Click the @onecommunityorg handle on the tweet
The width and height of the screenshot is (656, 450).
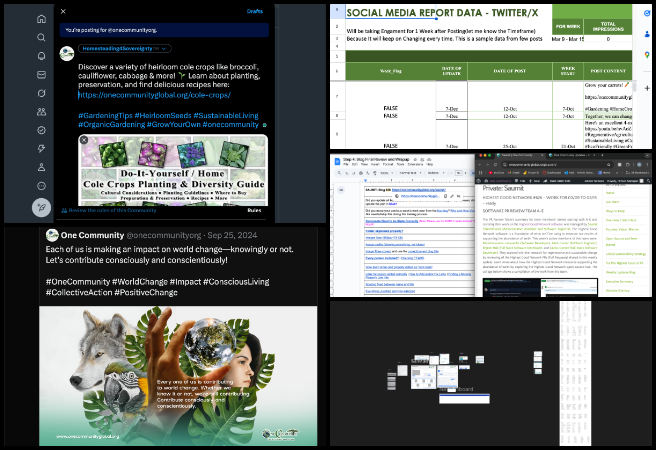point(164,235)
